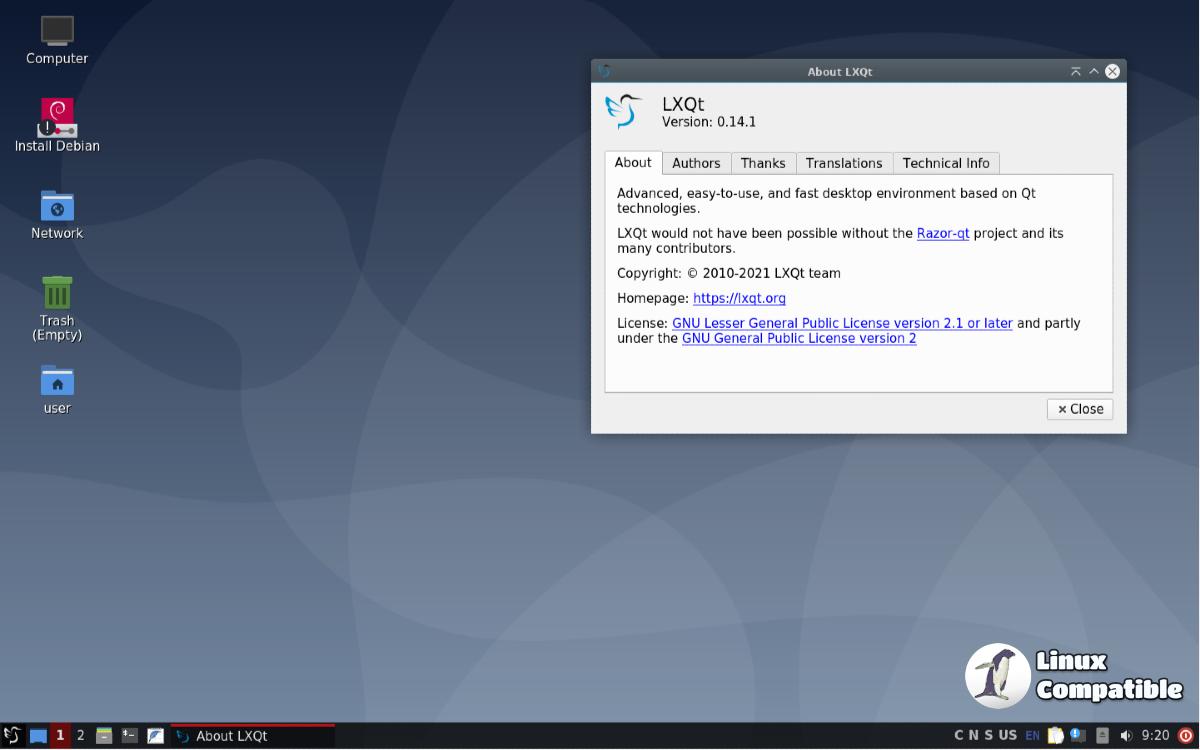Image resolution: width=1200 pixels, height=750 pixels.
Task: Switch to virtual desktop 2
Action: 81,736
